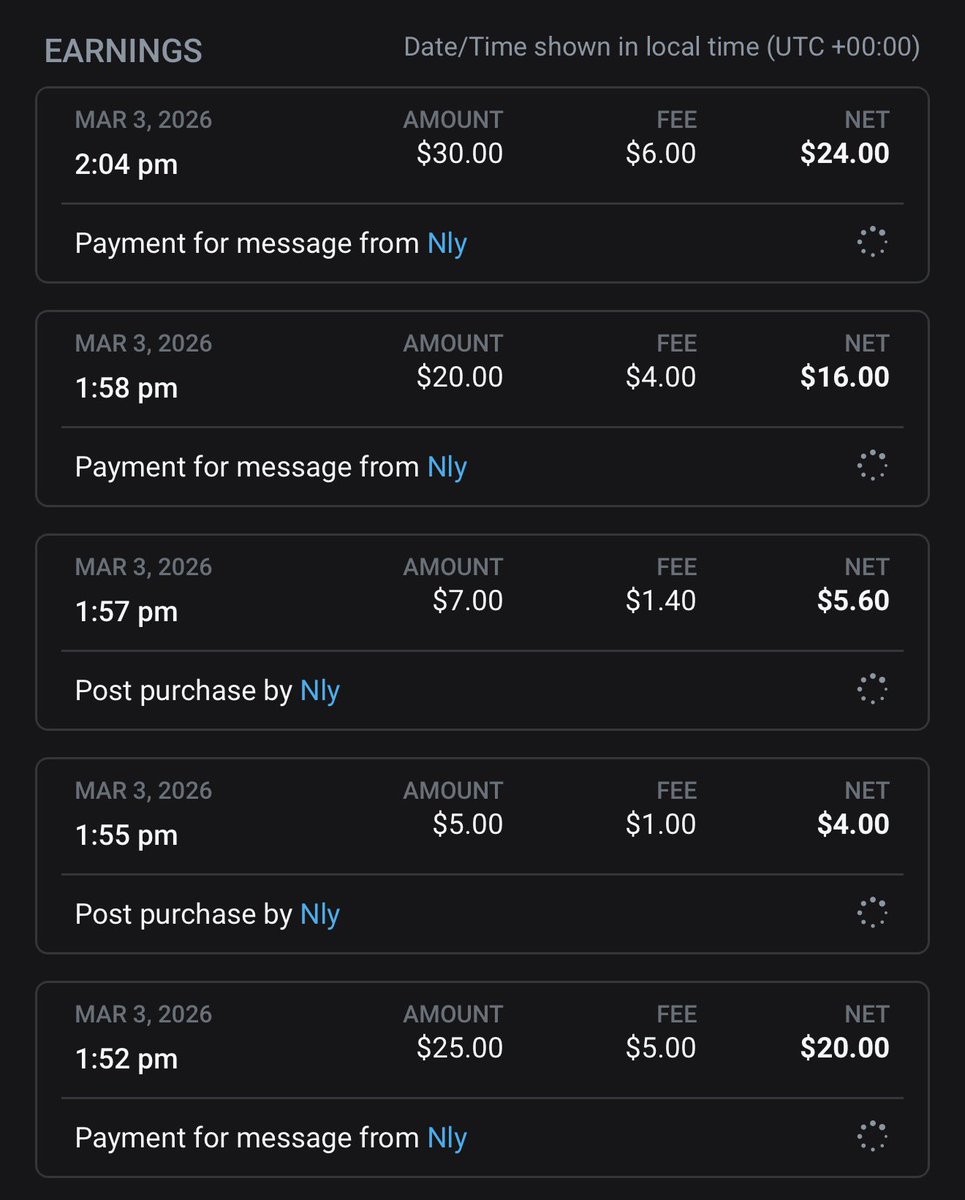The image size is (965, 1200).
Task: Click the $1.40 fee value
Action: 660,600
